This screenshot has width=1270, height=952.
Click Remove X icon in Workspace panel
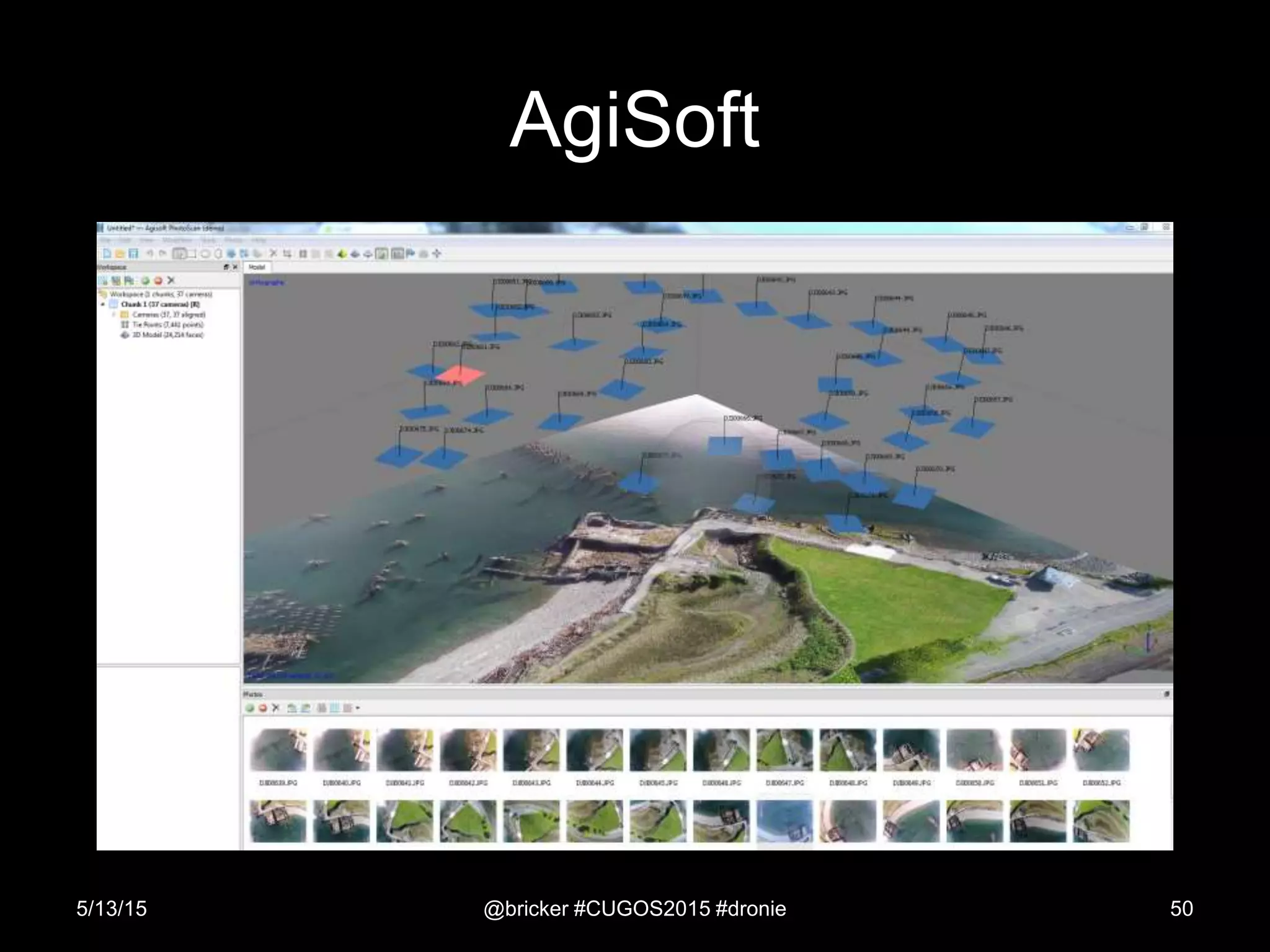tap(171, 281)
